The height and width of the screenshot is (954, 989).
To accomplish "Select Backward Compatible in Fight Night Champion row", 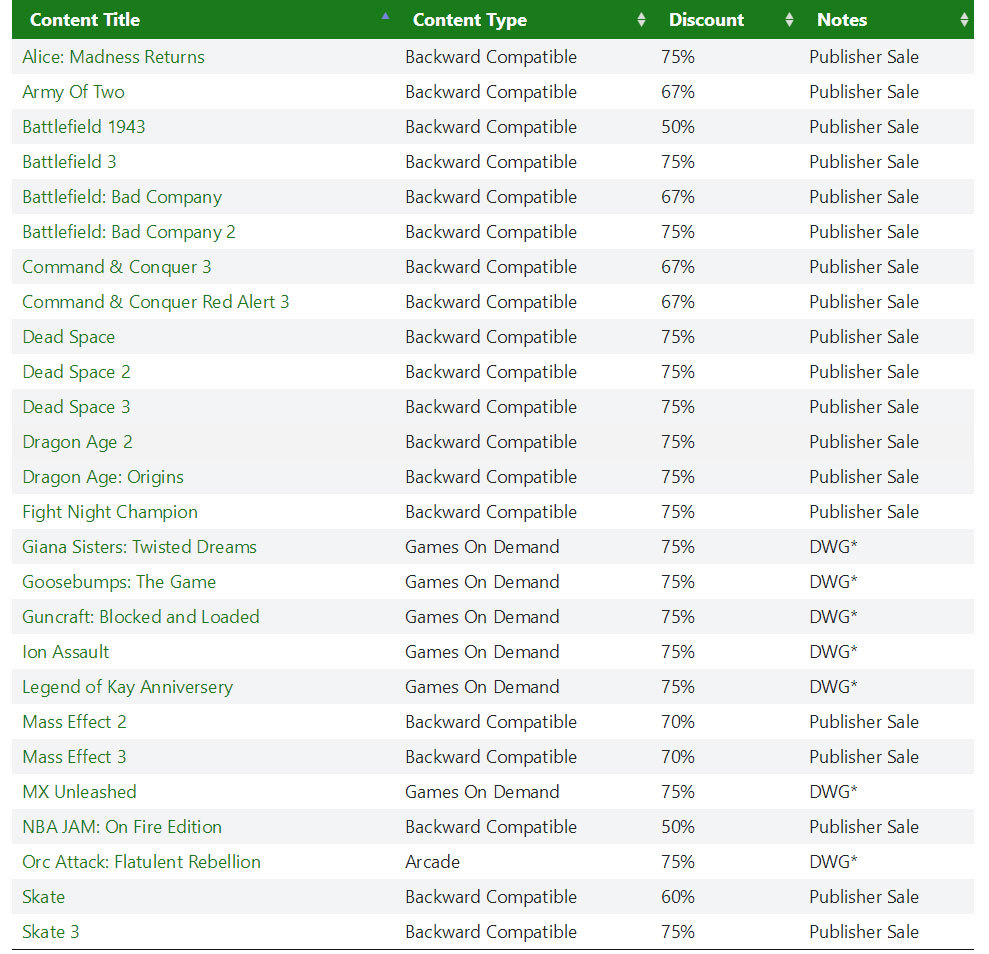I will point(491,512).
